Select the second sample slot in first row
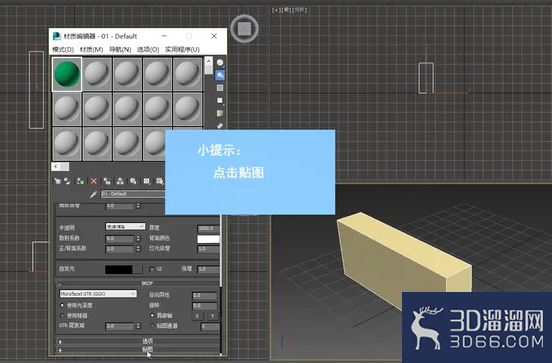Image resolution: width=552 pixels, height=363 pixels. (x=97, y=74)
